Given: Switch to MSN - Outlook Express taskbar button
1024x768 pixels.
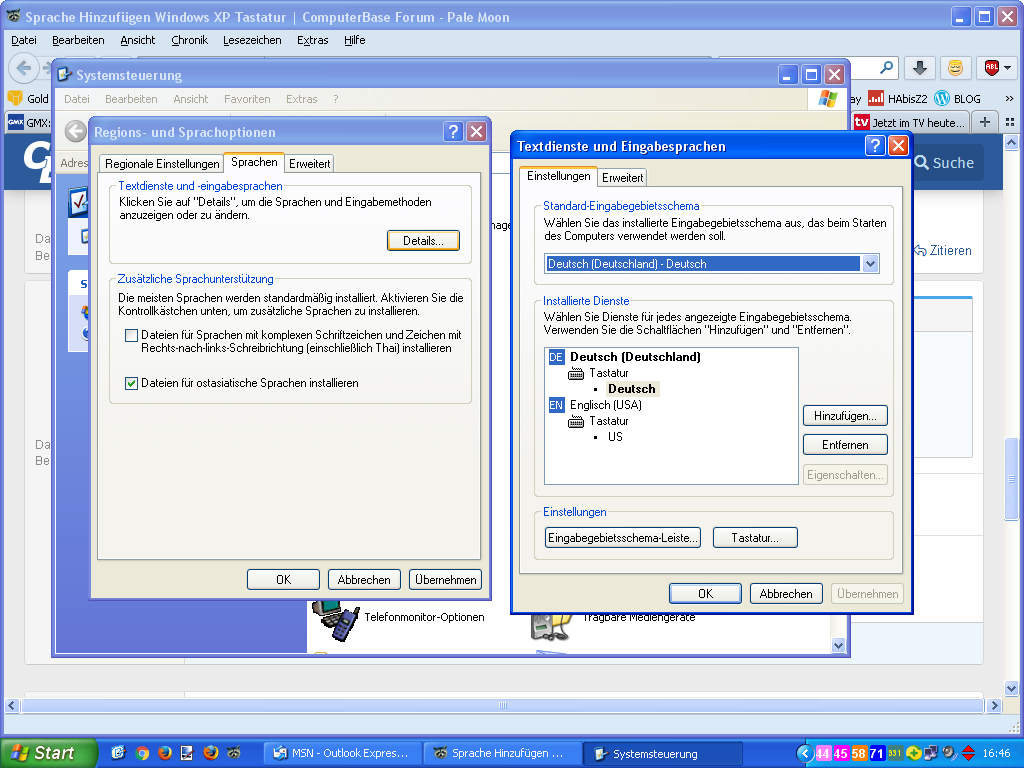Looking at the screenshot, I should pyautogui.click(x=342, y=753).
